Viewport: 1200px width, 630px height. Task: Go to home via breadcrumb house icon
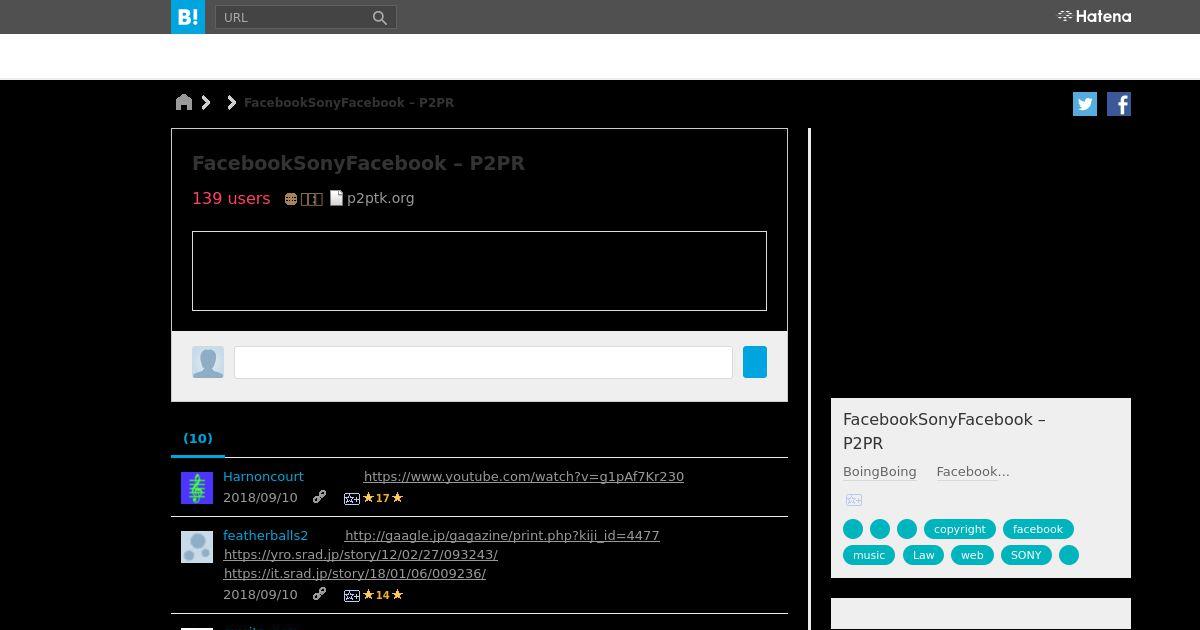pos(184,102)
